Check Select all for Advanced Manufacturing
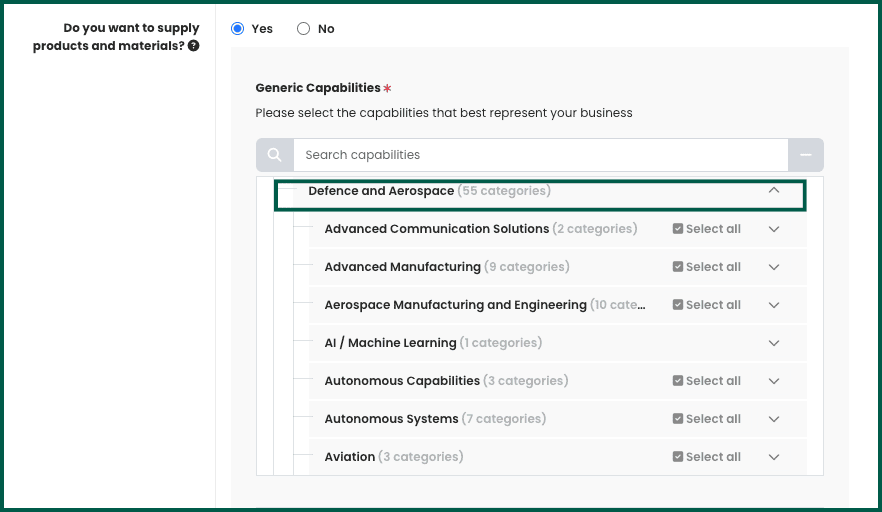This screenshot has width=882, height=512. 678,267
